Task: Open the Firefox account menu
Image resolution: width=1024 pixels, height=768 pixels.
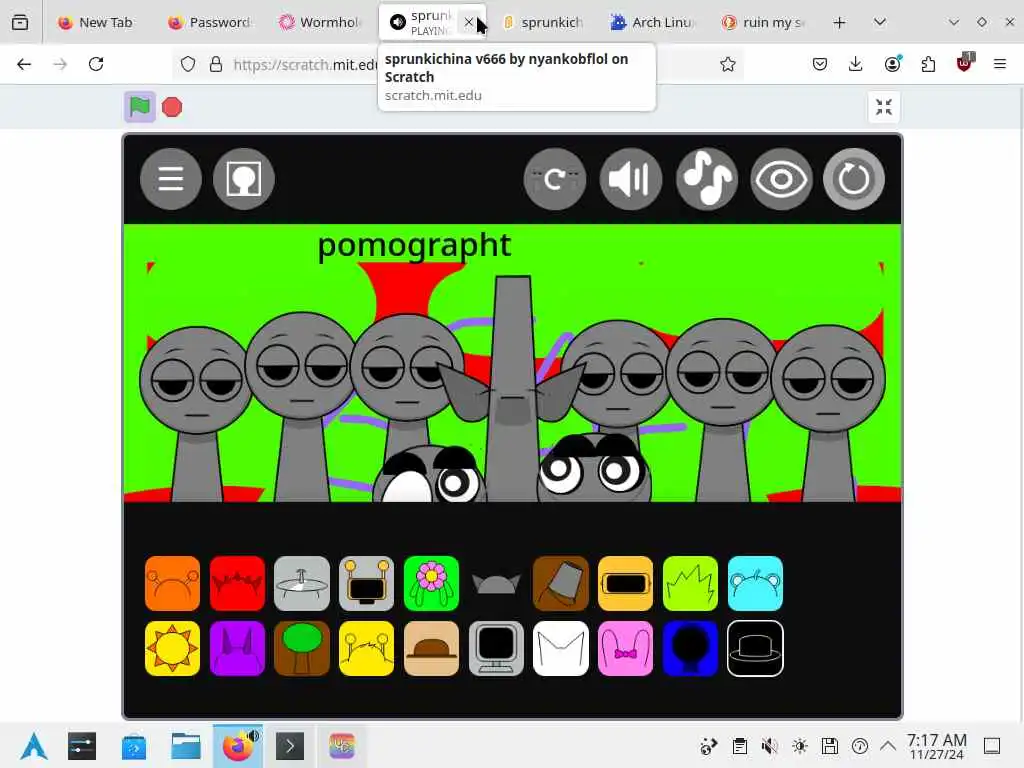Action: click(x=892, y=64)
